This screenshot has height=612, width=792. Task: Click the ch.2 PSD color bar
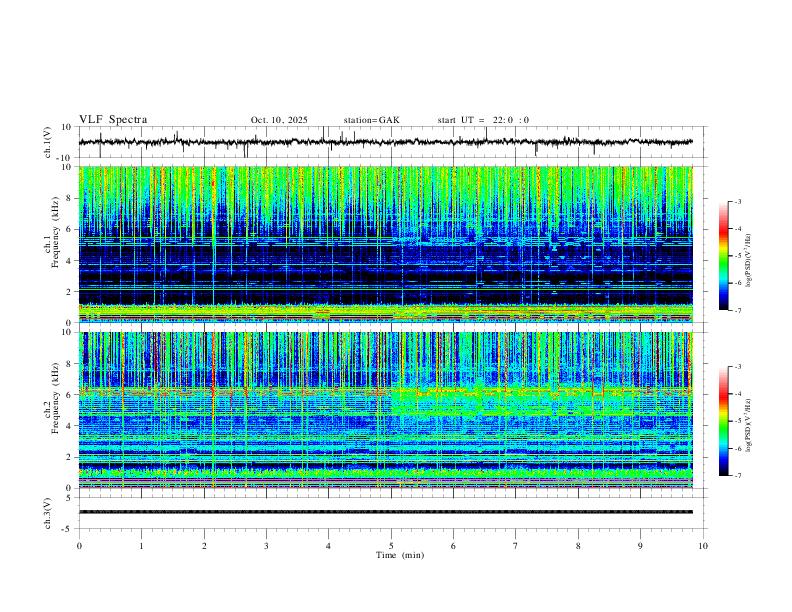[723, 421]
